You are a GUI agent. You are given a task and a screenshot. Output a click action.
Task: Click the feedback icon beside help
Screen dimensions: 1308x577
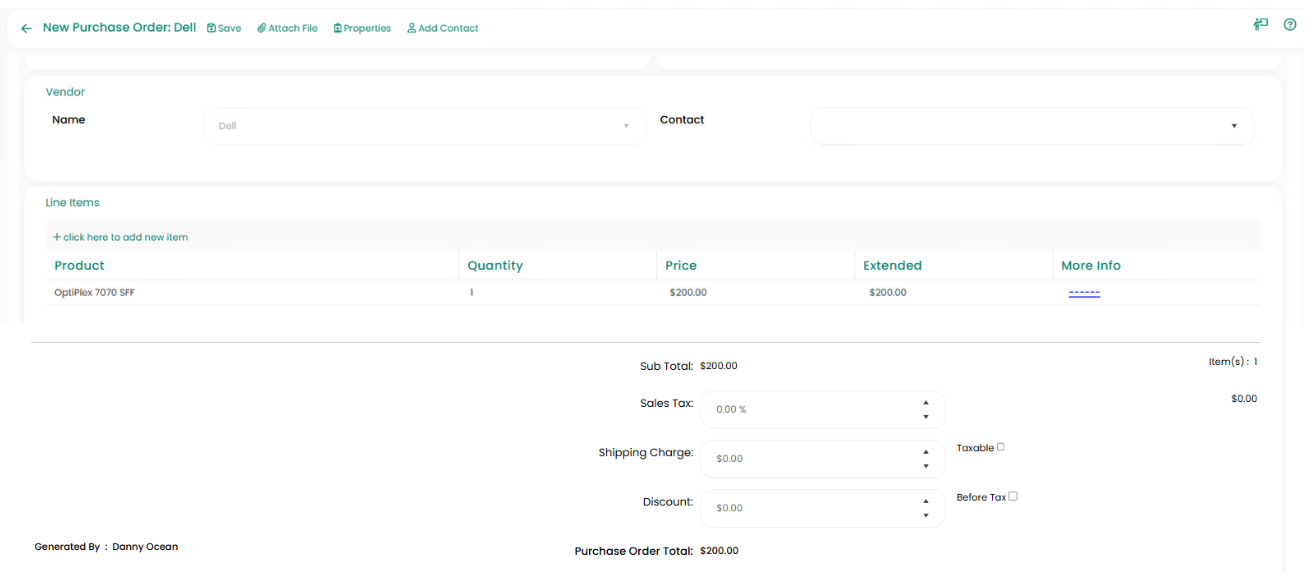pyautogui.click(x=1261, y=25)
